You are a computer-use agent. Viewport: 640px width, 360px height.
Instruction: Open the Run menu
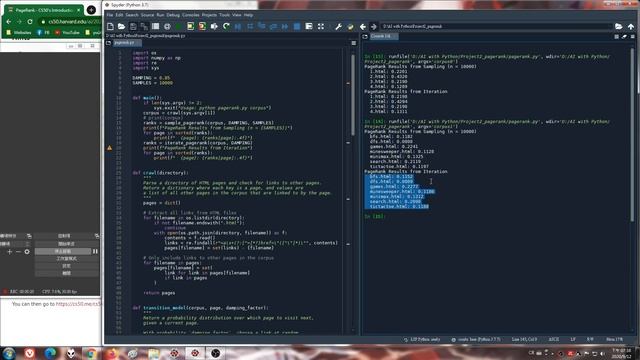[160, 15]
